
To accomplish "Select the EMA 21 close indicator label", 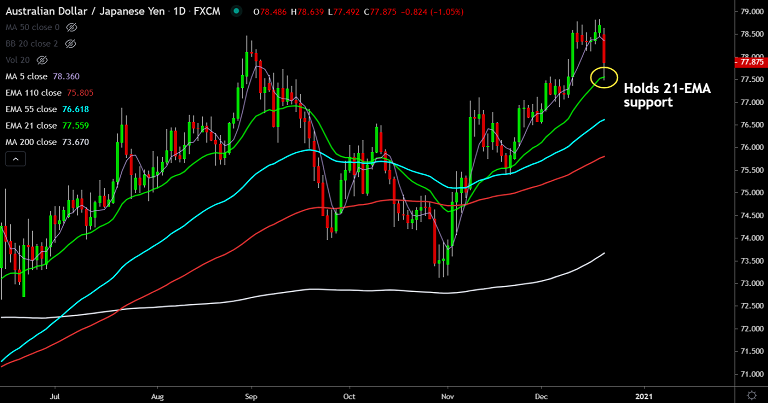I will (x=31, y=125).
